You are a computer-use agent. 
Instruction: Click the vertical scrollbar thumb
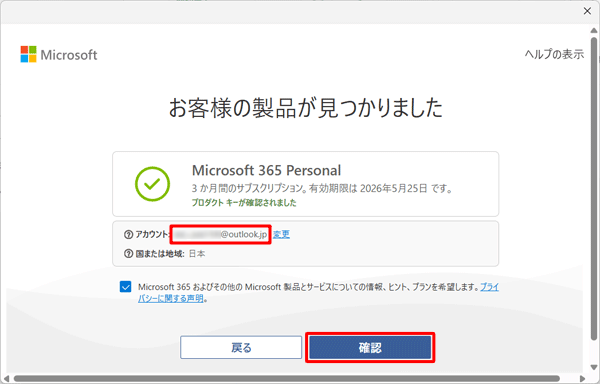tap(593, 188)
